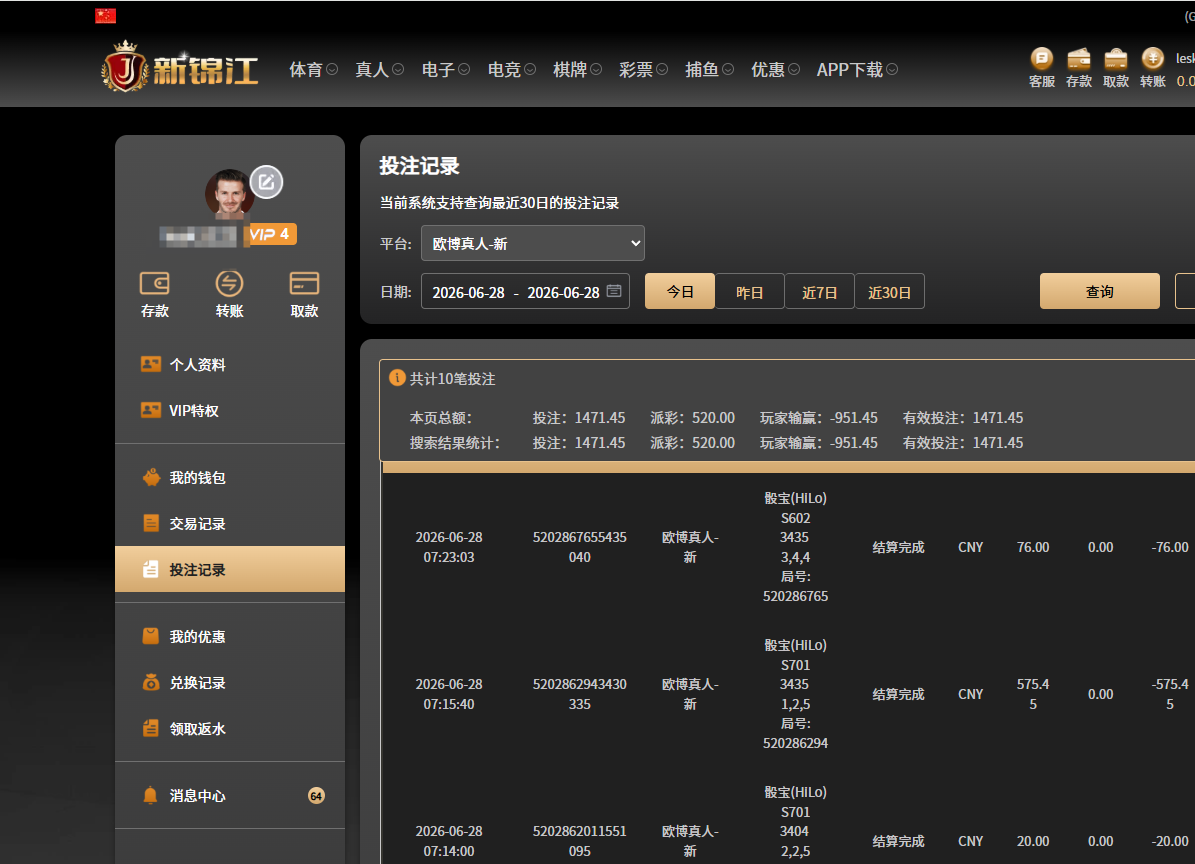Click the 64 unread messages badge
The height and width of the screenshot is (864, 1195).
[316, 795]
